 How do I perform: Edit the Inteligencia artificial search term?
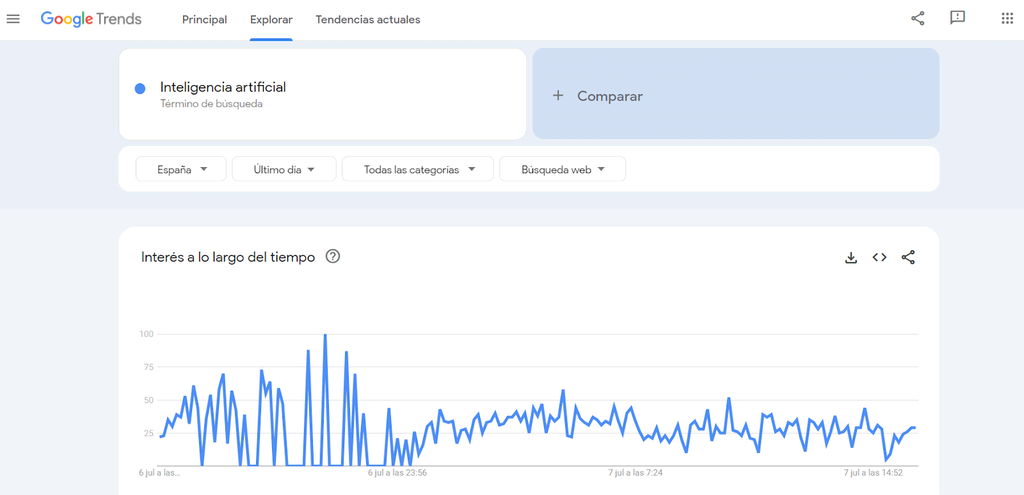223,87
